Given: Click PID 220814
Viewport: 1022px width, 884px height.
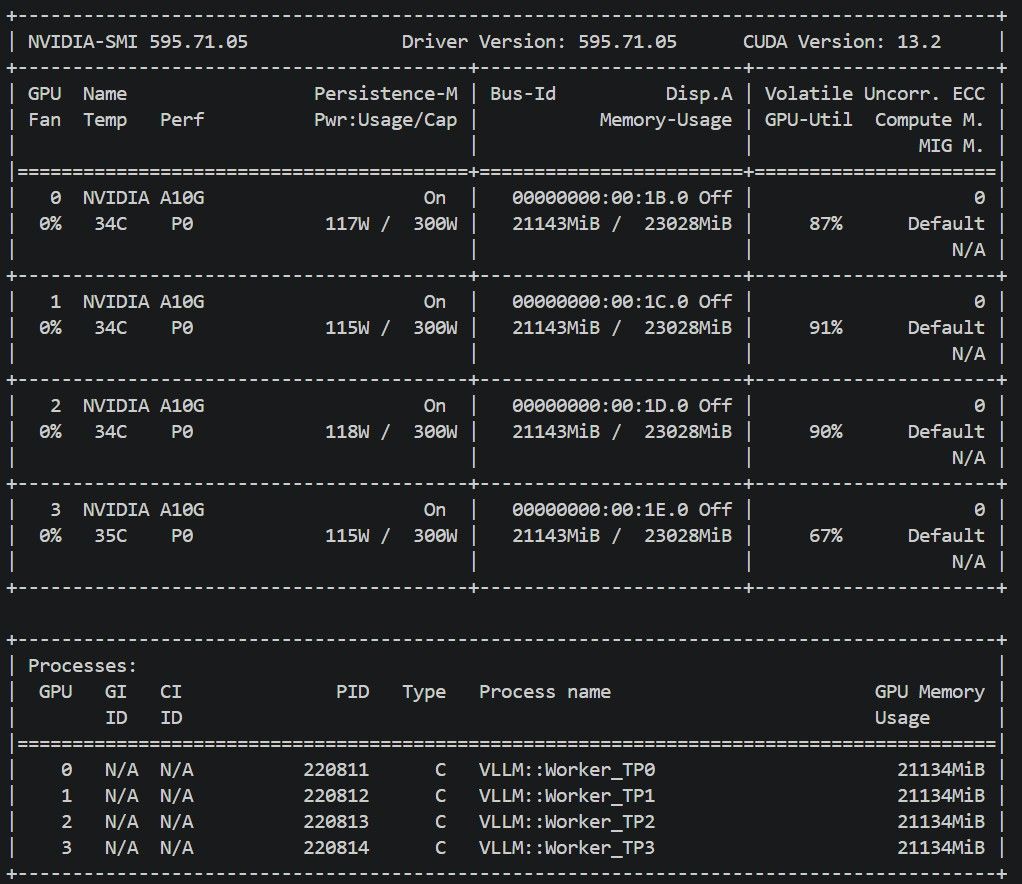Looking at the screenshot, I should [x=336, y=848].
